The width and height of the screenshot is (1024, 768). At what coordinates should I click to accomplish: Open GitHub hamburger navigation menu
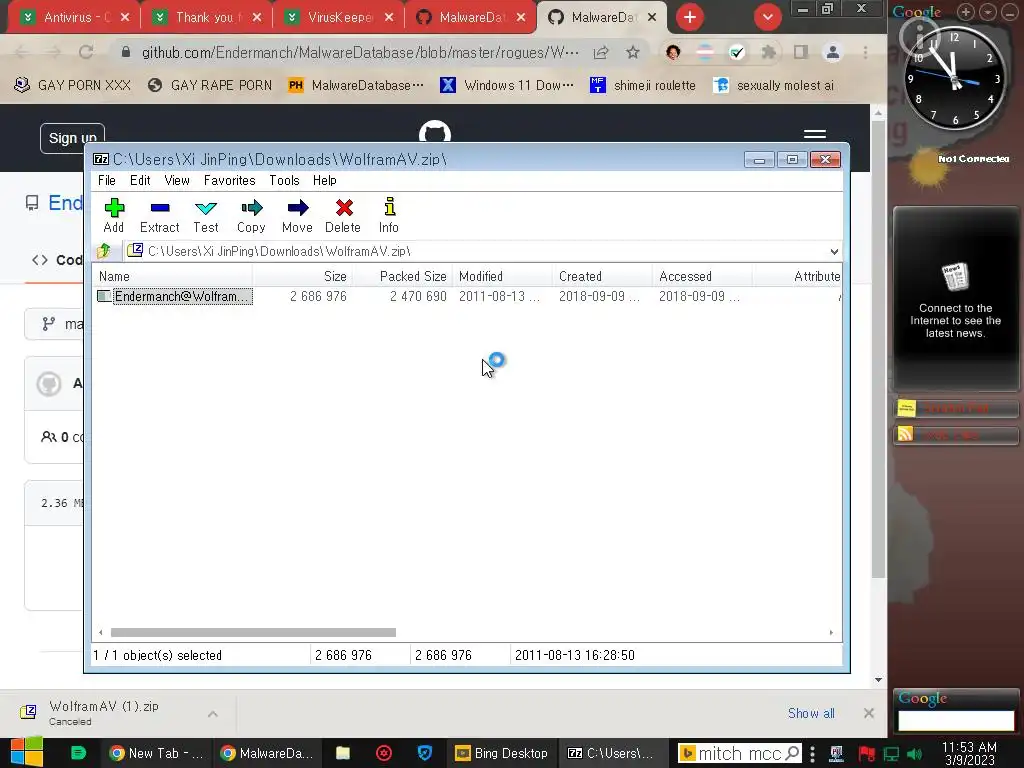click(814, 135)
